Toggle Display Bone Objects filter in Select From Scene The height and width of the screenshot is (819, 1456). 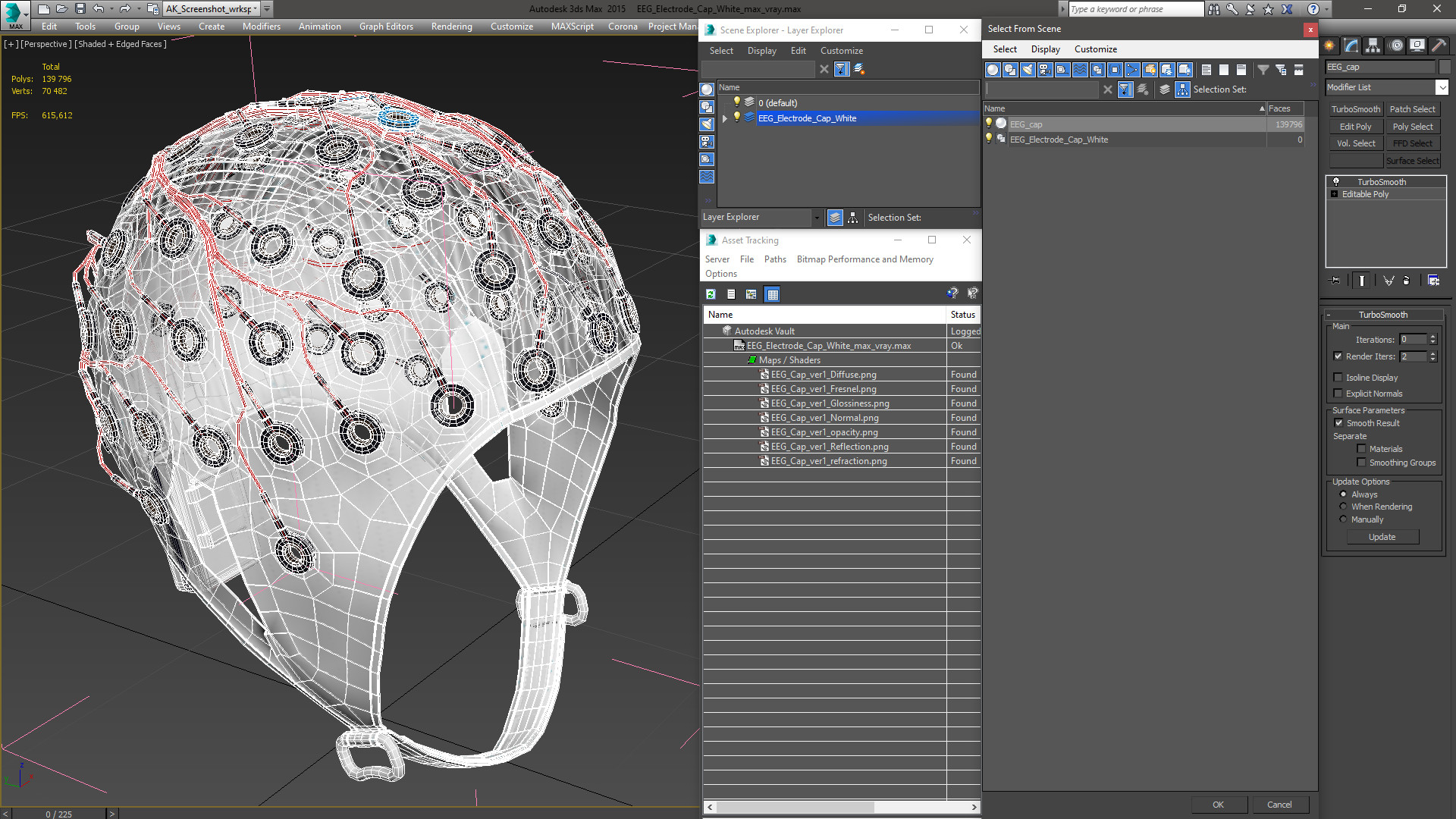click(x=1132, y=70)
